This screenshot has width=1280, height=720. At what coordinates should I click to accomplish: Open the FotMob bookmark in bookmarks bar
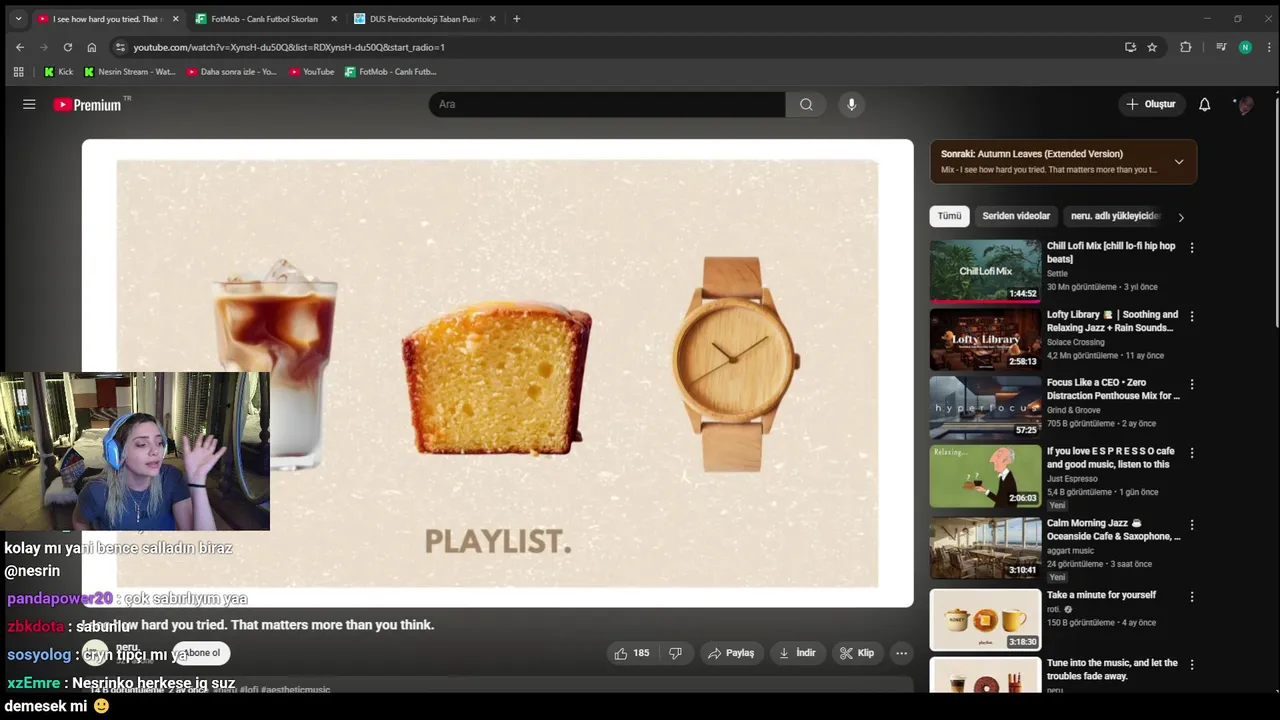[x=391, y=72]
